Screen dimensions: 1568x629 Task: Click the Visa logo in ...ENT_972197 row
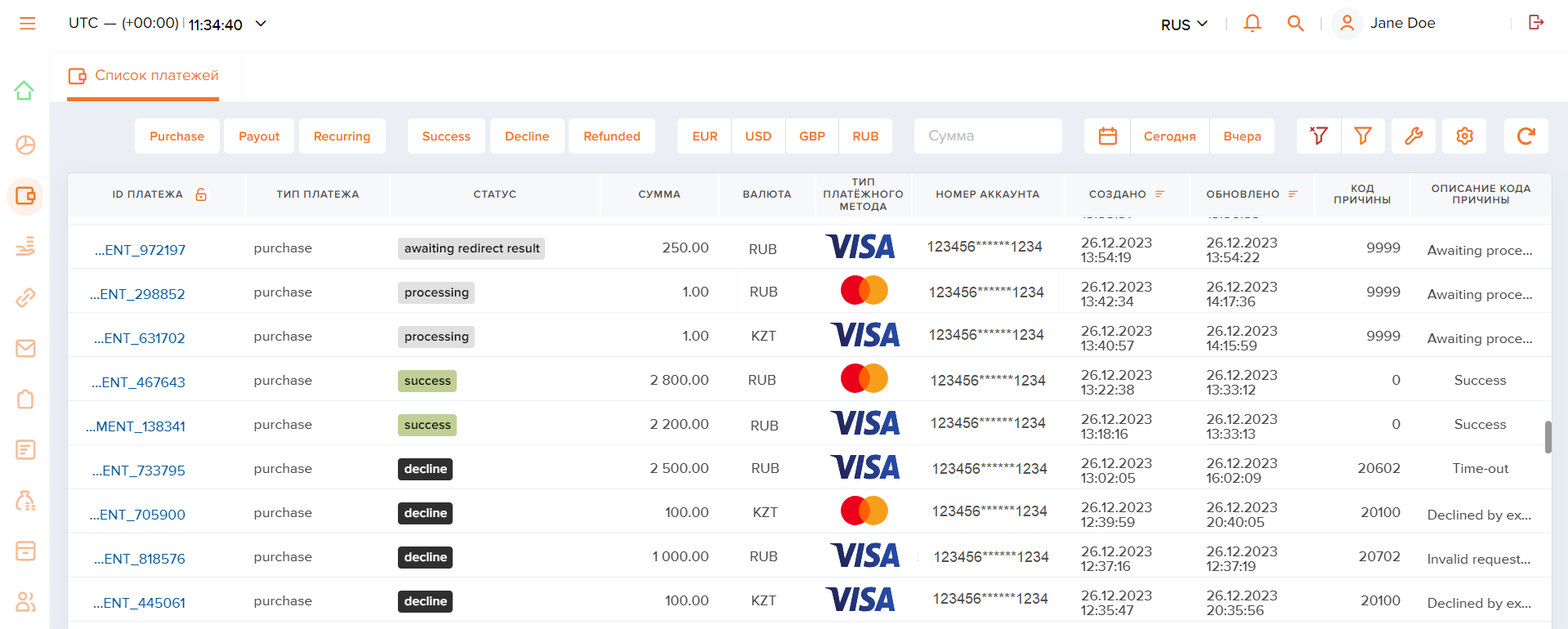(x=860, y=247)
